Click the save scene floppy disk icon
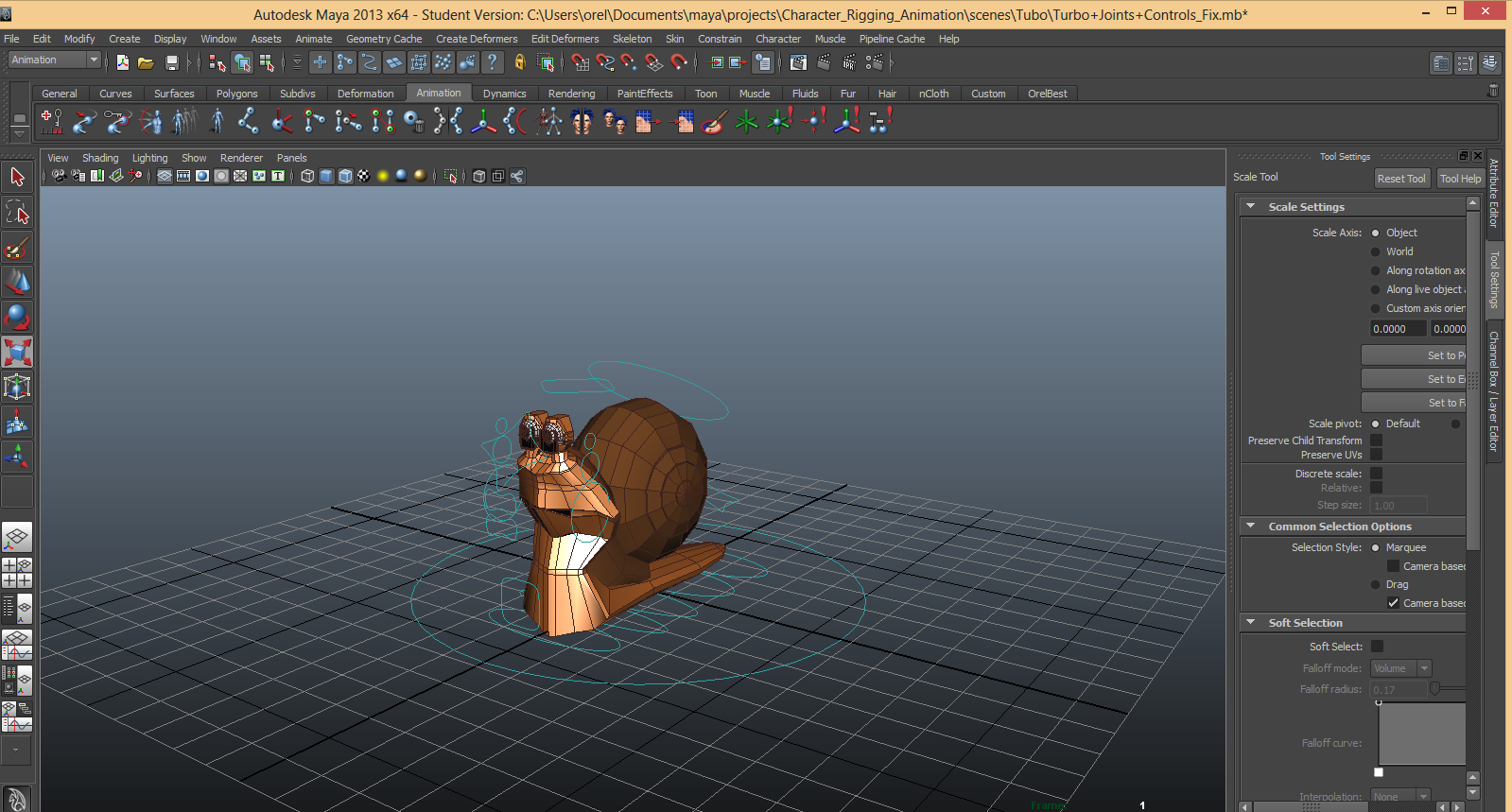This screenshot has height=812, width=1512. click(x=171, y=63)
